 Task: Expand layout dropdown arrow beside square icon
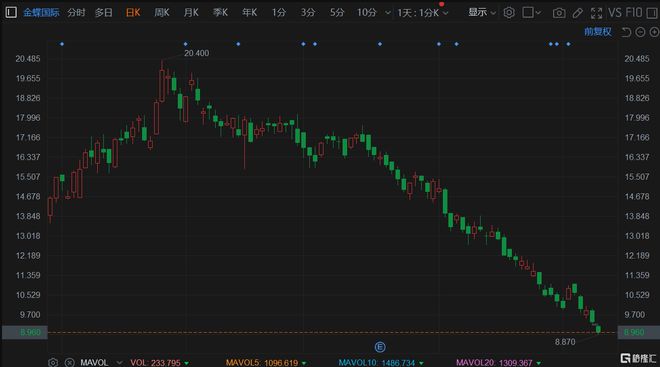pyautogui.click(x=538, y=13)
